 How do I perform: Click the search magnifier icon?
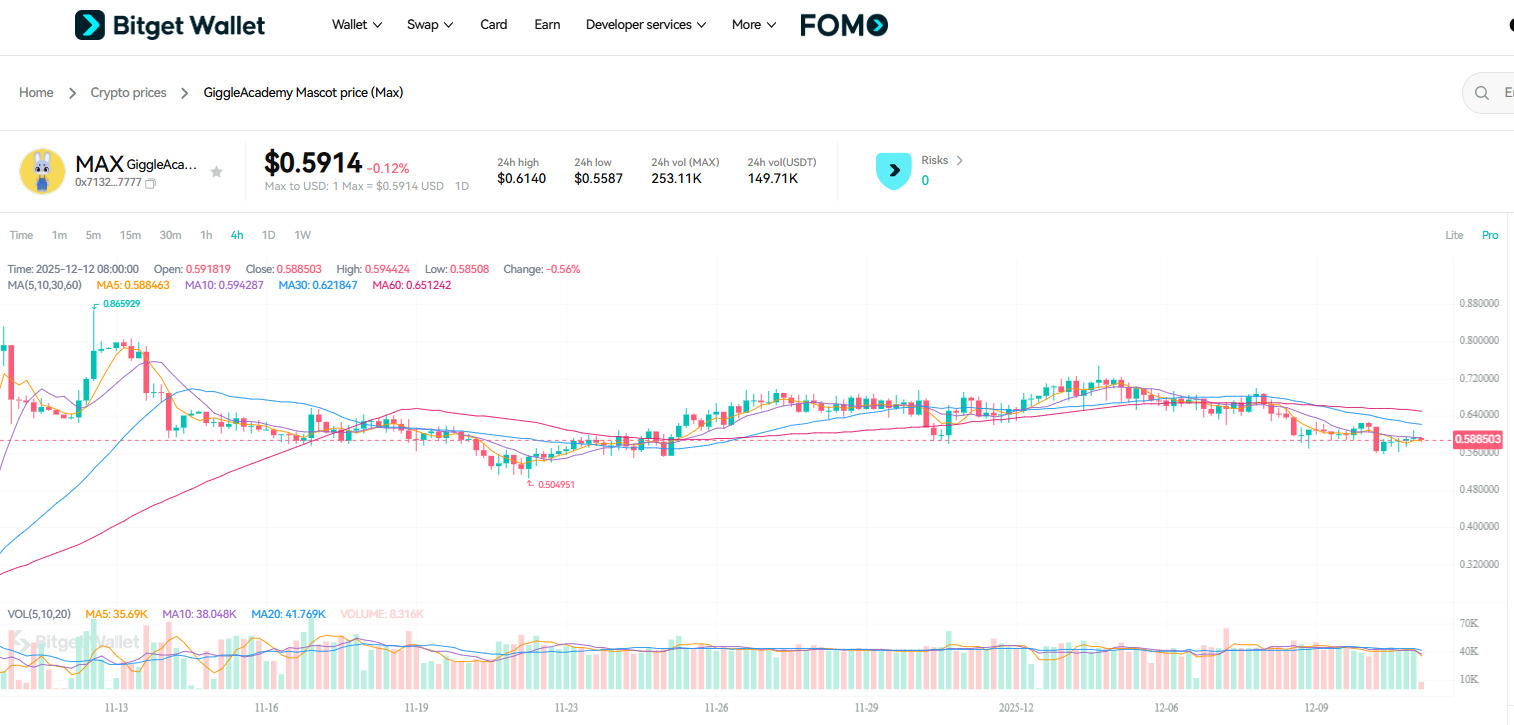coord(1481,93)
